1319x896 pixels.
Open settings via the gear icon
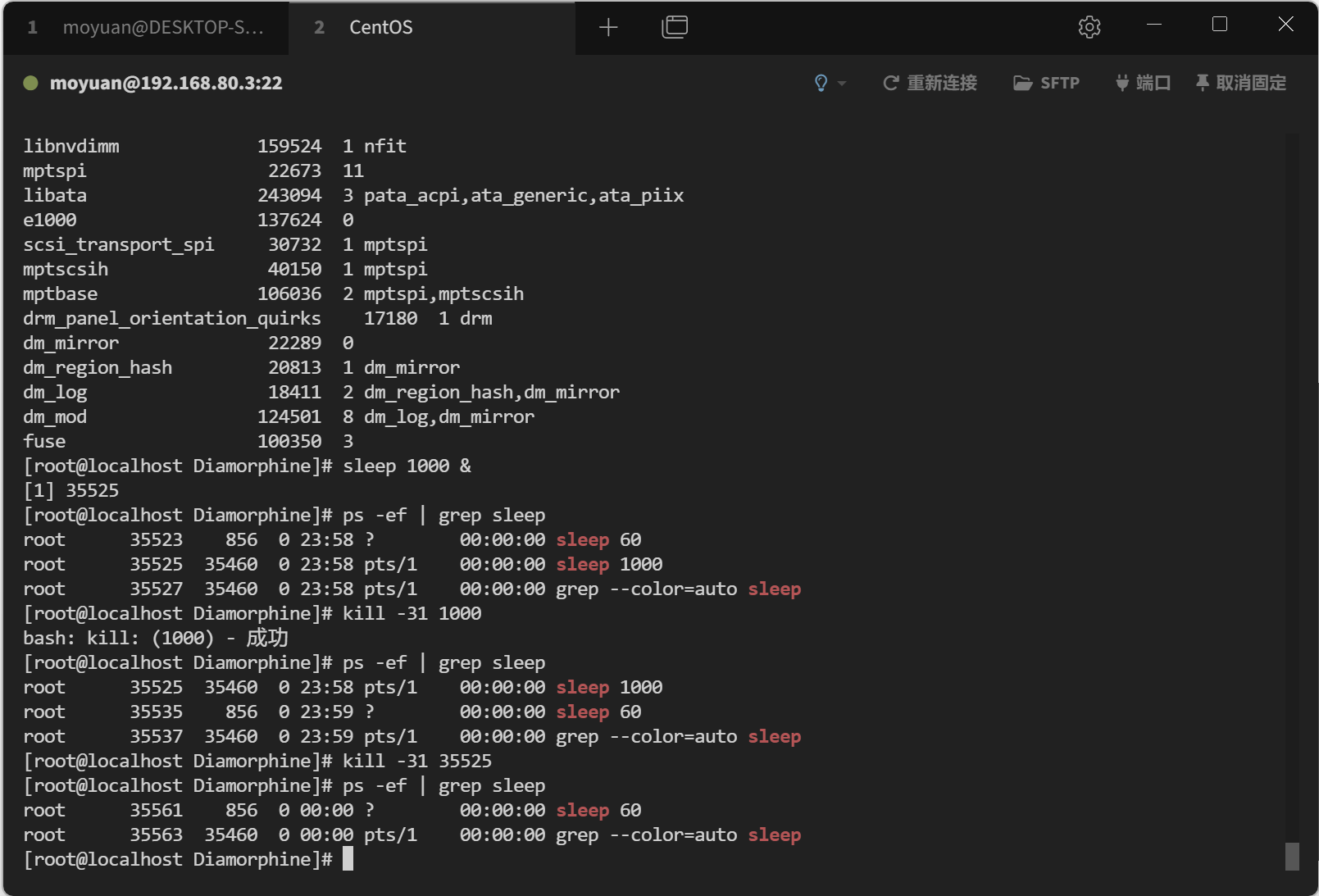pyautogui.click(x=1089, y=28)
